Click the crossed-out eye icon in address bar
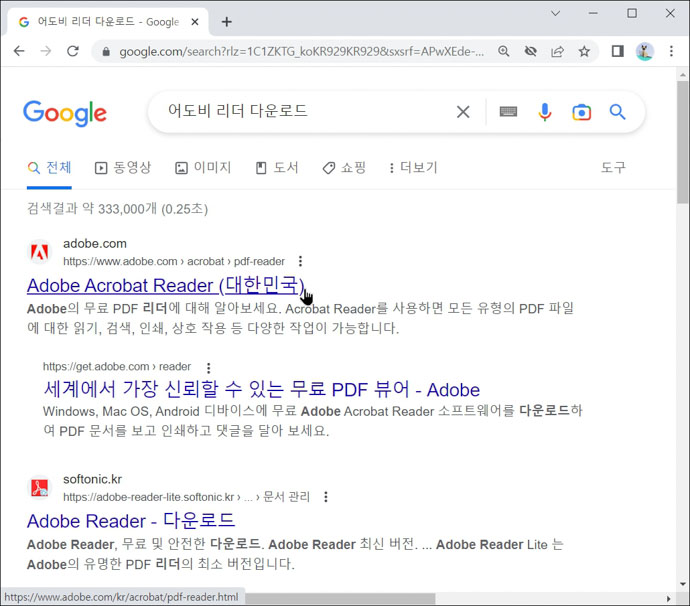Screen dimensions: 690x606 click(530, 51)
